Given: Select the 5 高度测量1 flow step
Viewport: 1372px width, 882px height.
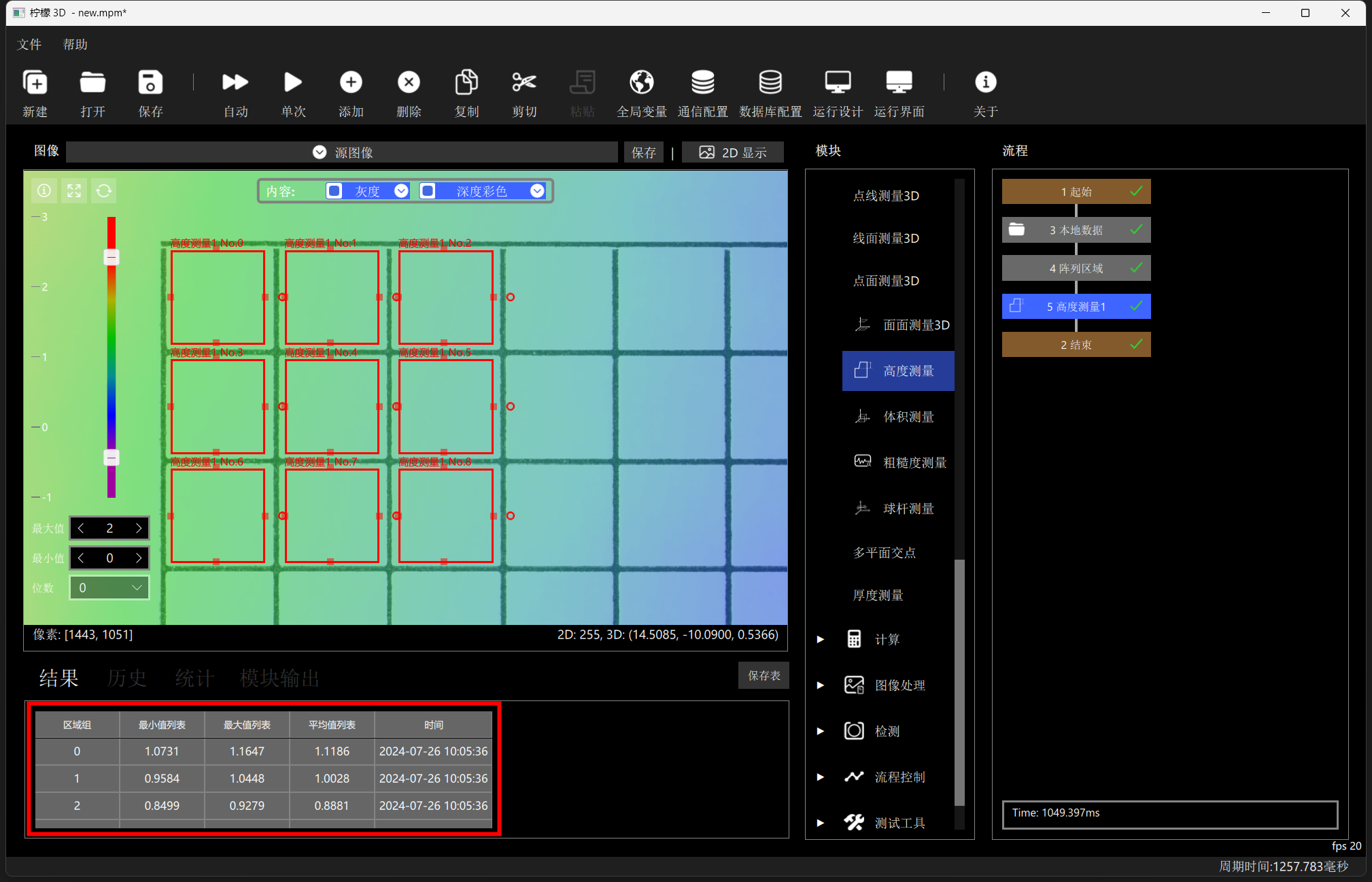Looking at the screenshot, I should click(x=1076, y=307).
